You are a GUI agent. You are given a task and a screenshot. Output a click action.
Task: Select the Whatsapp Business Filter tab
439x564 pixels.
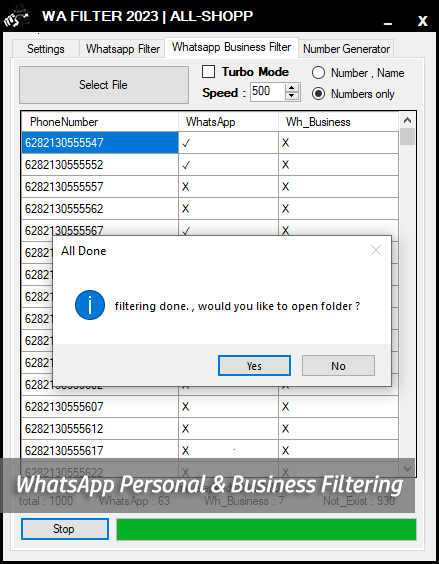pos(231,47)
